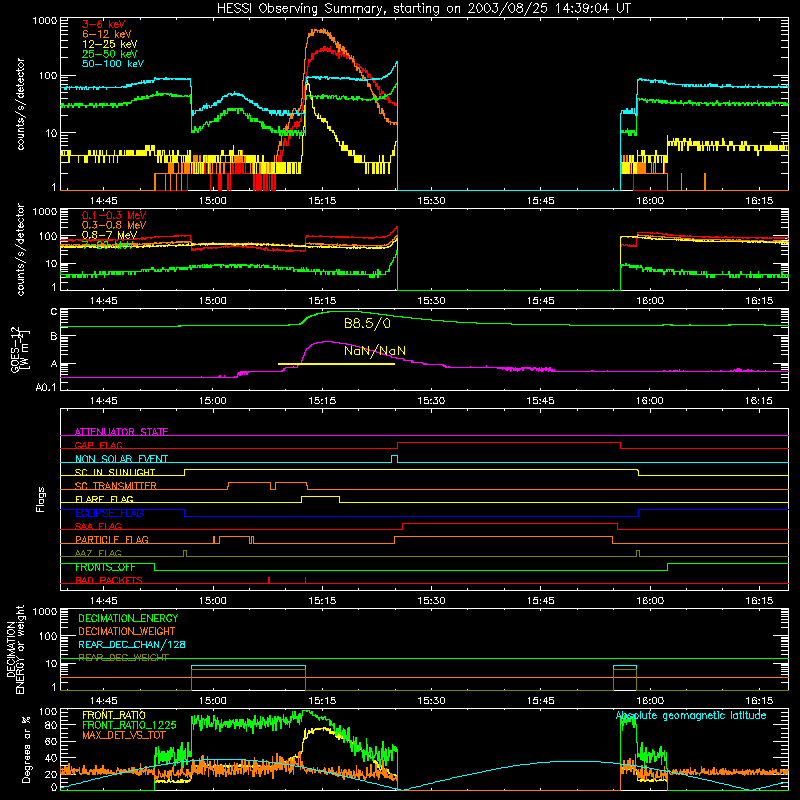
Task: Select the ECLIPSE_FLAG label
Action: pos(109,513)
